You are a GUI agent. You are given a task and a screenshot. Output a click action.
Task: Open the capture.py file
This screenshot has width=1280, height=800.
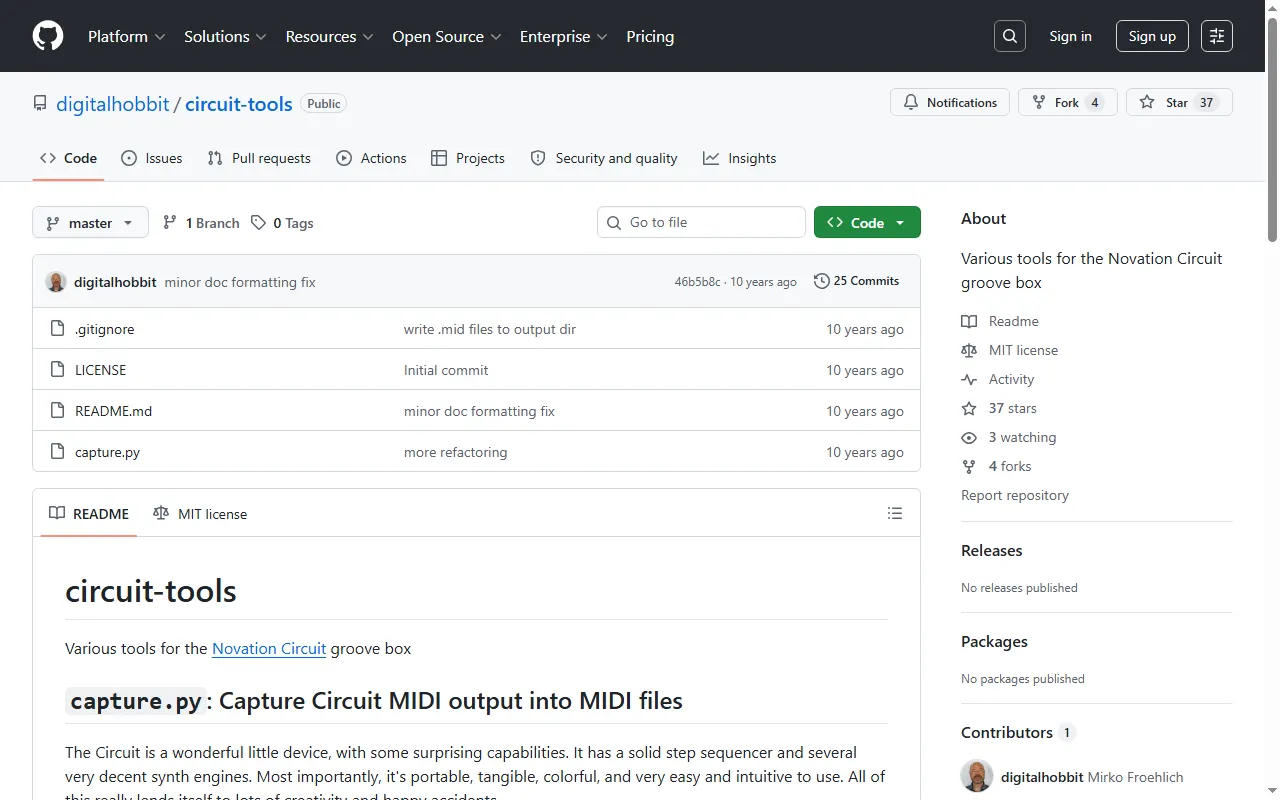click(107, 452)
